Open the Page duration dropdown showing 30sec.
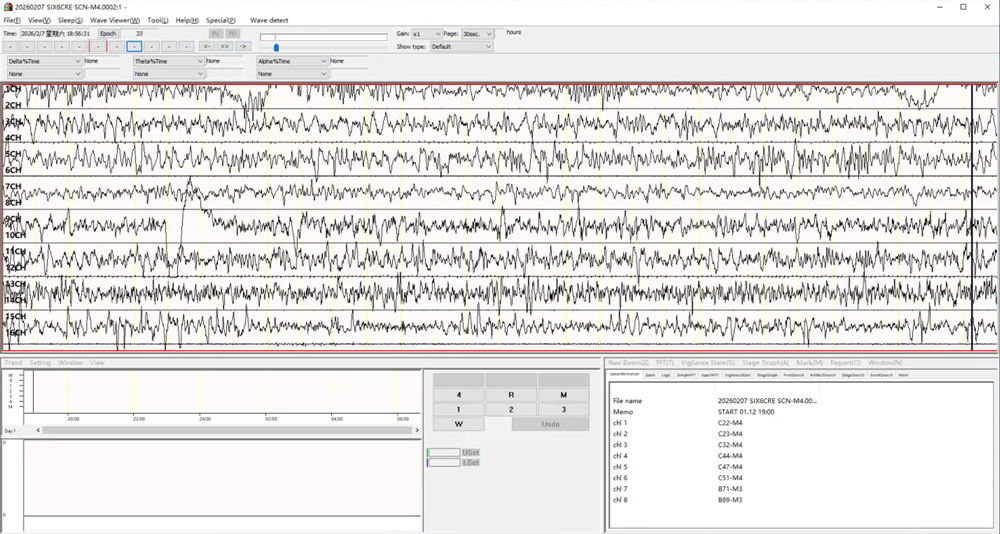 point(477,34)
